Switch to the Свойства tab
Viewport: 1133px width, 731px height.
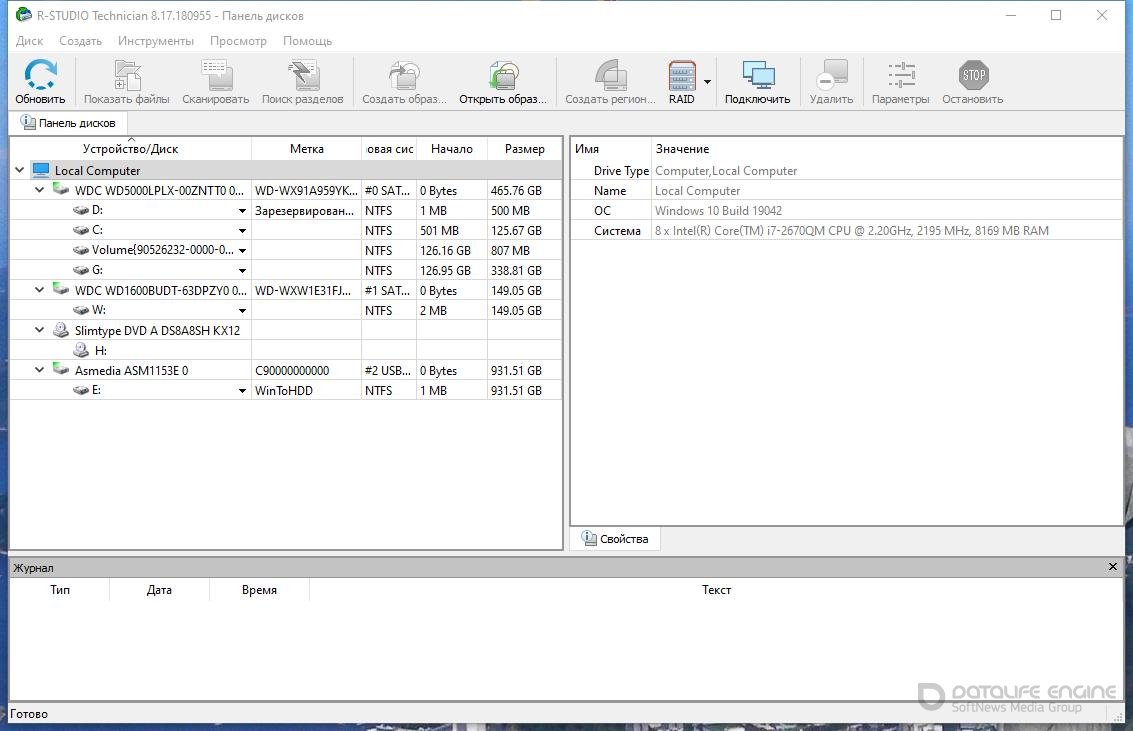(615, 539)
